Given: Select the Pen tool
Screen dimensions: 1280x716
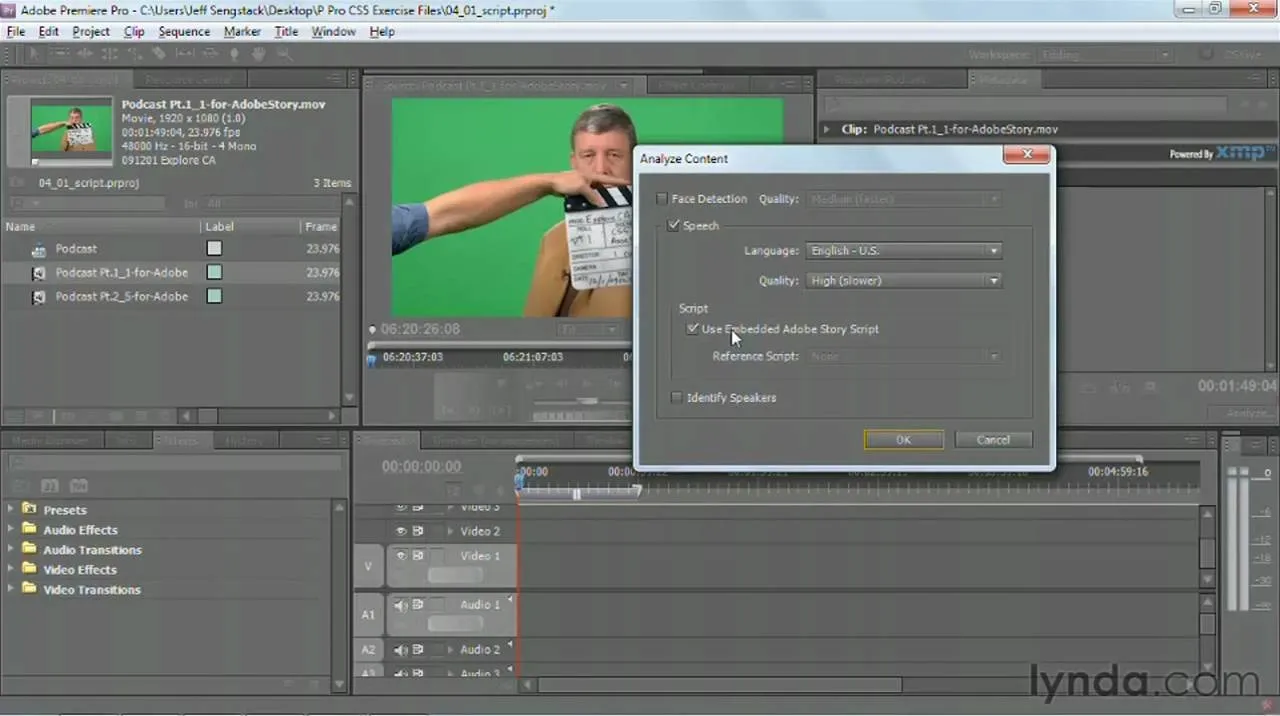Looking at the screenshot, I should tap(234, 54).
